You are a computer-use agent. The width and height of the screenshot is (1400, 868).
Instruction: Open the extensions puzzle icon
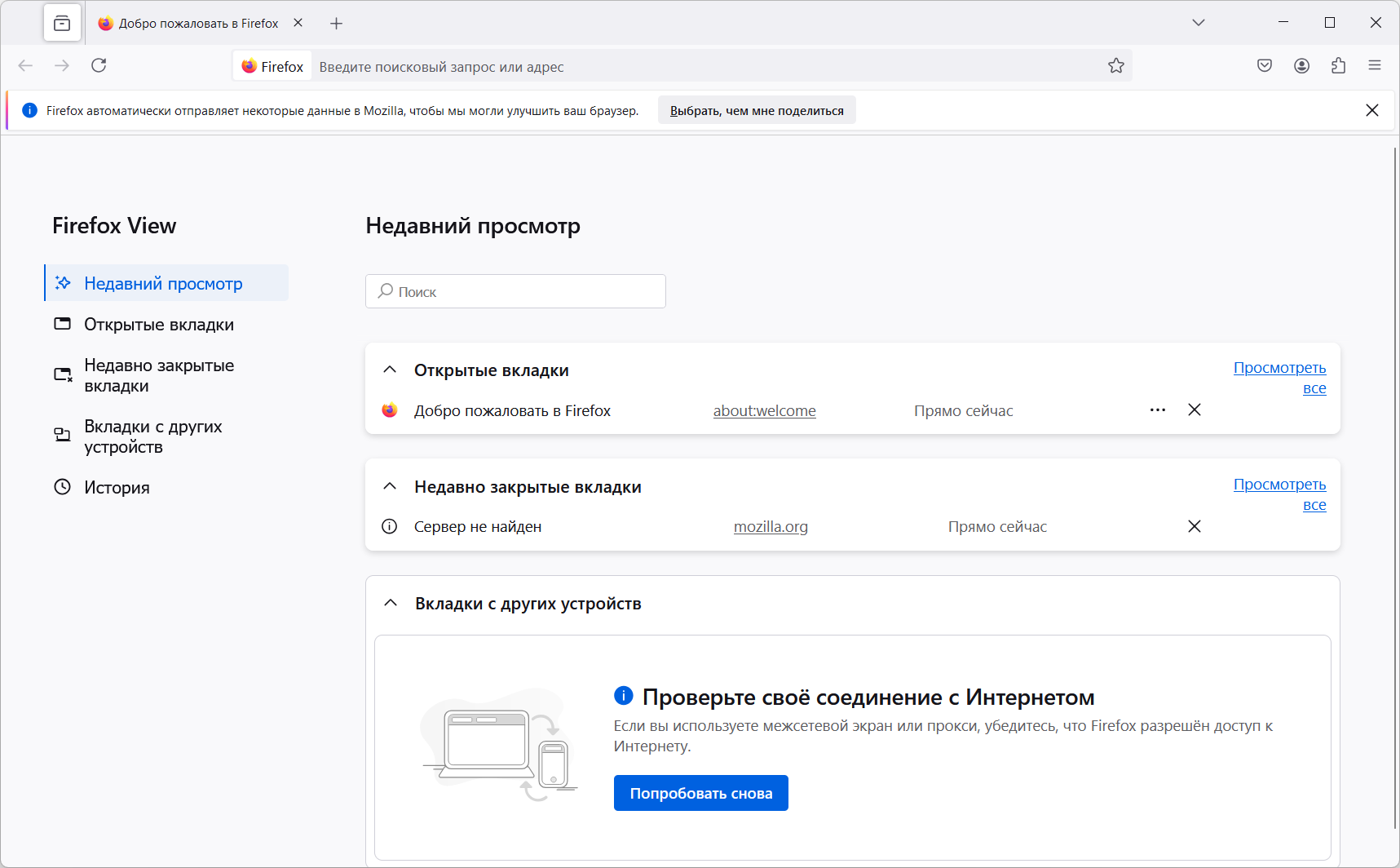1338,65
